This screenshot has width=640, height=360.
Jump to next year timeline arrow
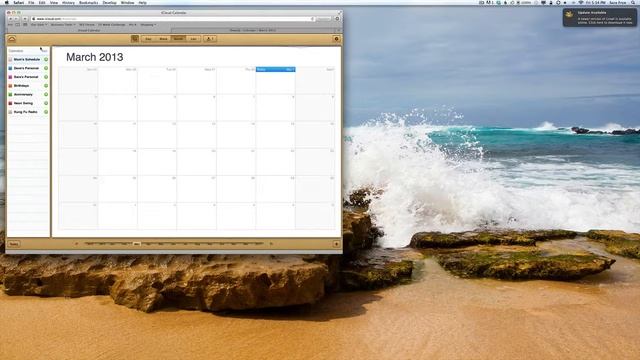[271, 244]
